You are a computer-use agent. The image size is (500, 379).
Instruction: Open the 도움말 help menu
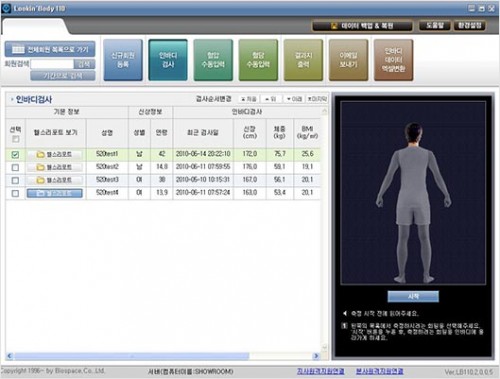click(x=435, y=26)
